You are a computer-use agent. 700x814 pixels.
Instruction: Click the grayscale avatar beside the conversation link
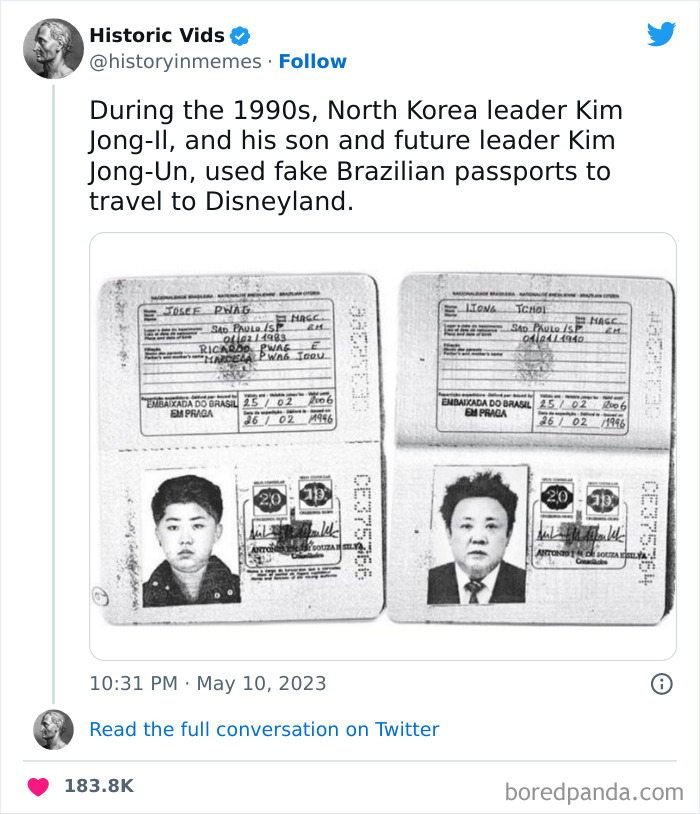[x=50, y=729]
